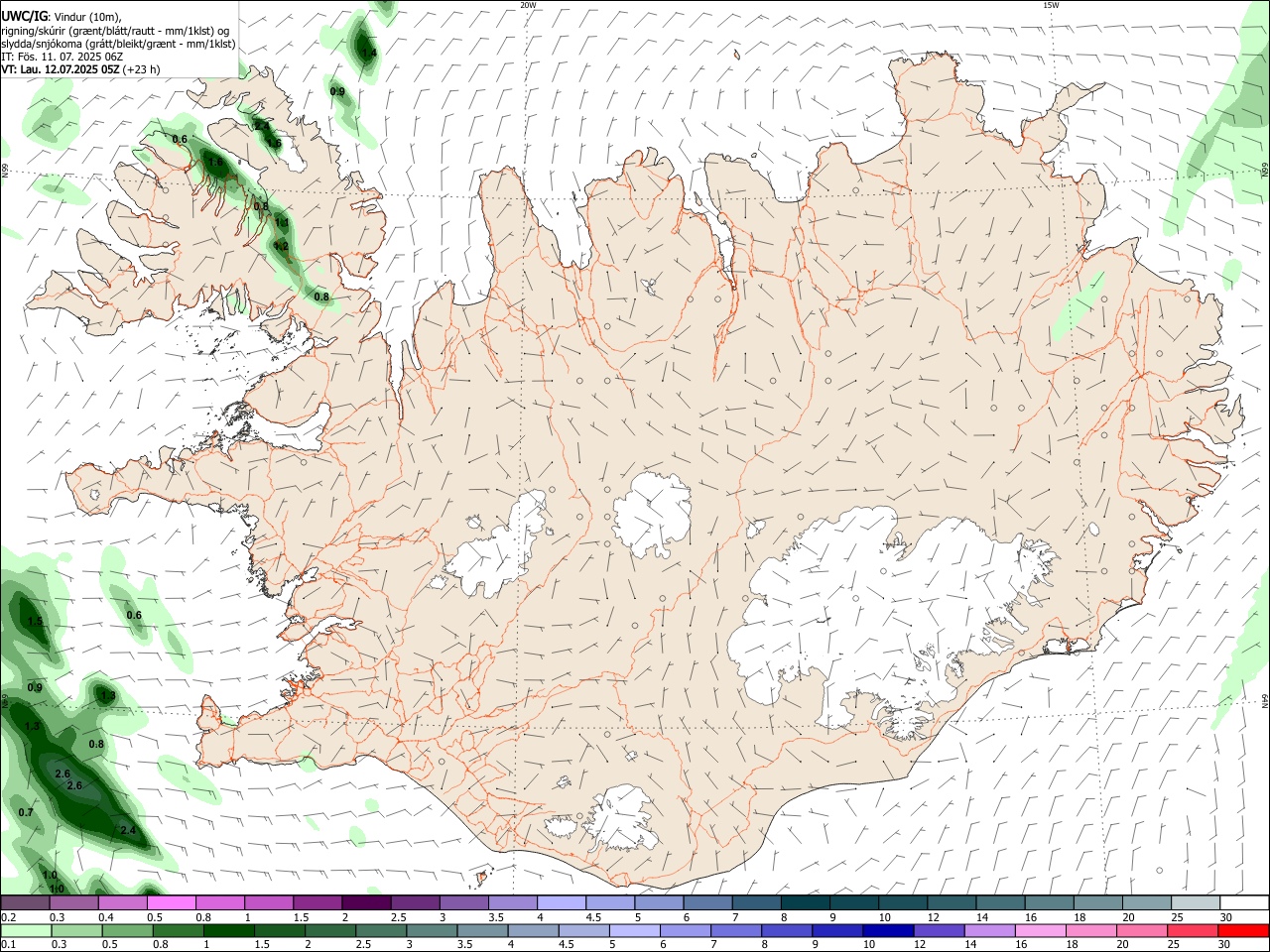Choose the bright magenta 0.5 swatch in the upper scale
1270x952 pixels.
(x=171, y=902)
